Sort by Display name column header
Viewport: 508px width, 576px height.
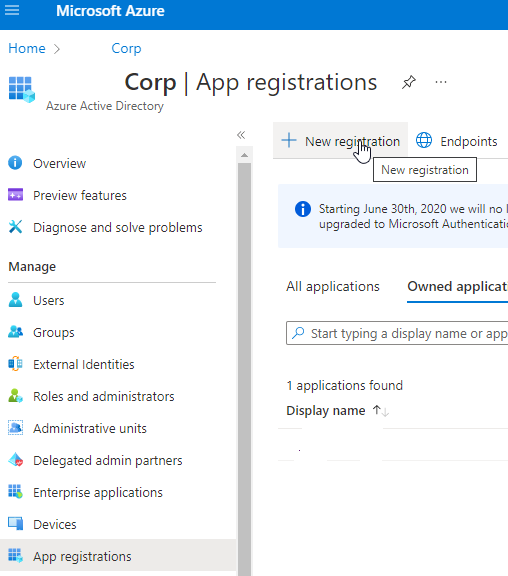click(x=325, y=411)
